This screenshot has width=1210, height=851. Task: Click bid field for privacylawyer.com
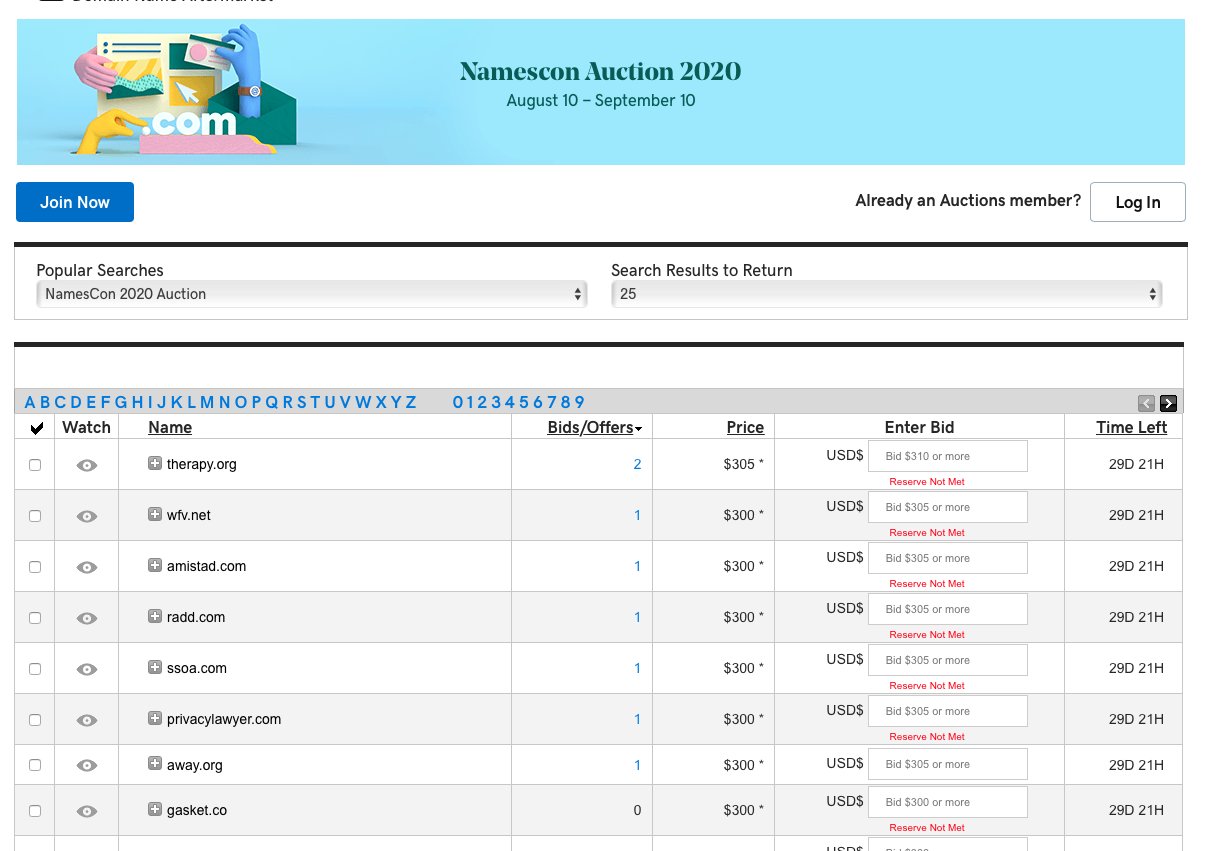coord(948,711)
